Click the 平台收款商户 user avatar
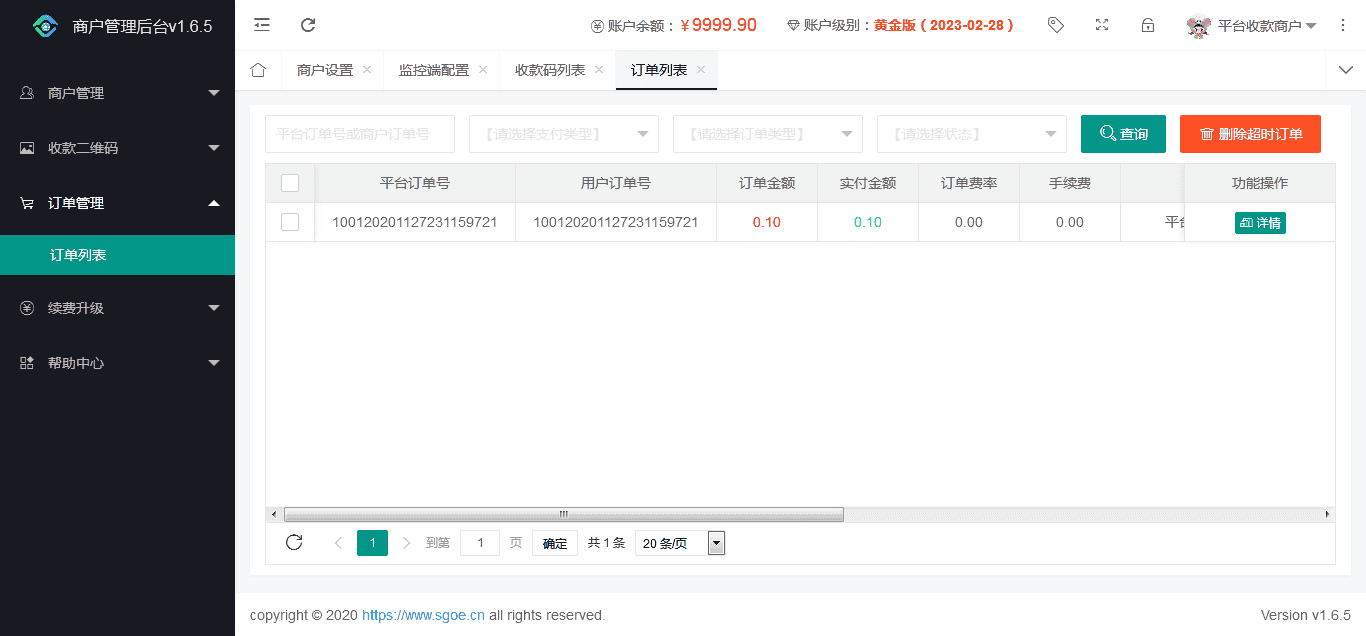The height and width of the screenshot is (636, 1366). (1198, 26)
